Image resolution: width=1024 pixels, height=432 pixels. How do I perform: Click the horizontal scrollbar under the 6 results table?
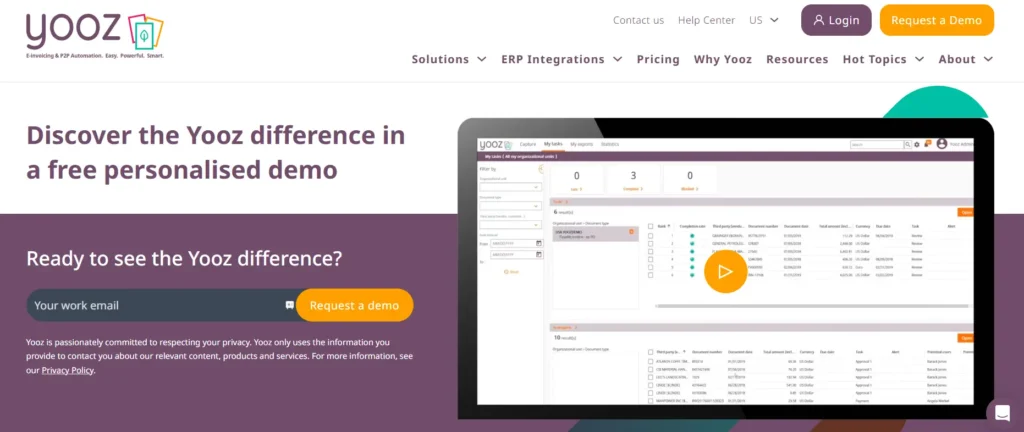tap(814, 305)
